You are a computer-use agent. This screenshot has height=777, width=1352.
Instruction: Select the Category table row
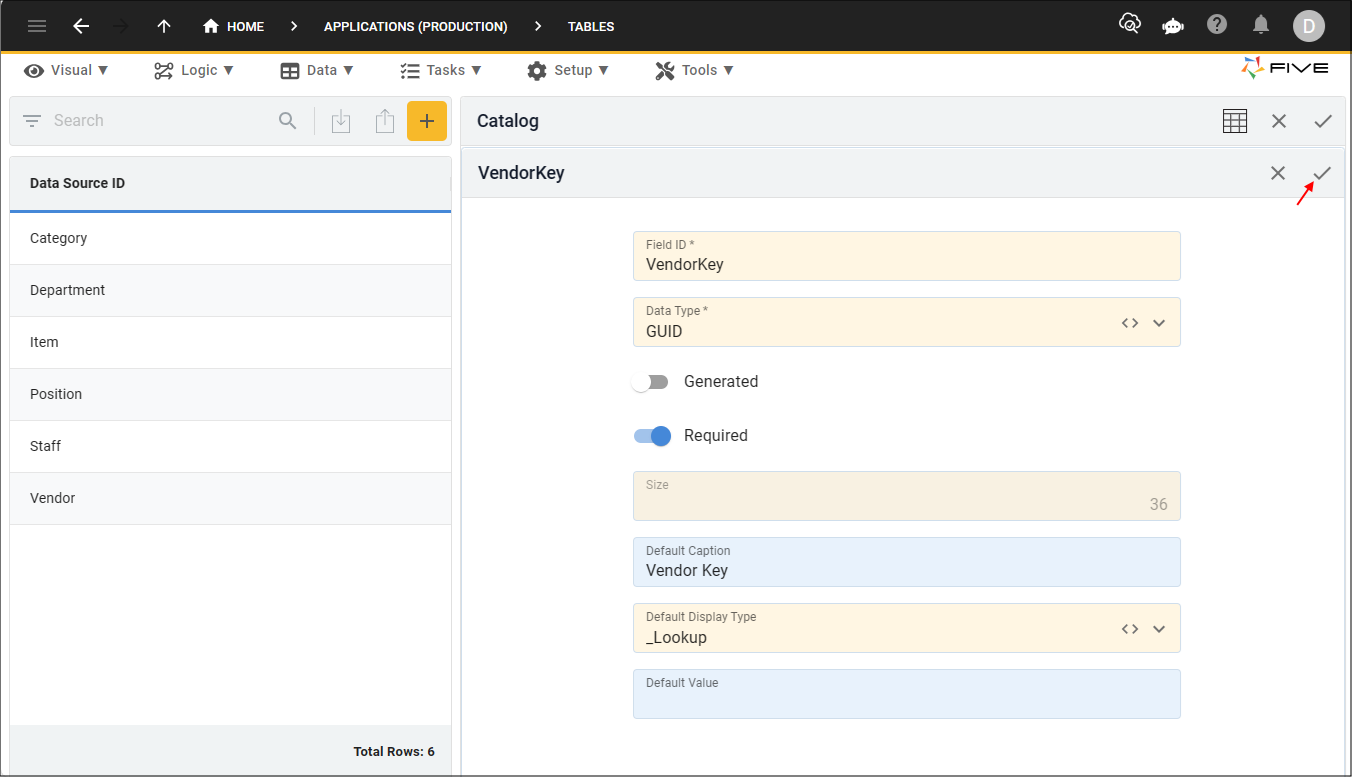tap(230, 238)
